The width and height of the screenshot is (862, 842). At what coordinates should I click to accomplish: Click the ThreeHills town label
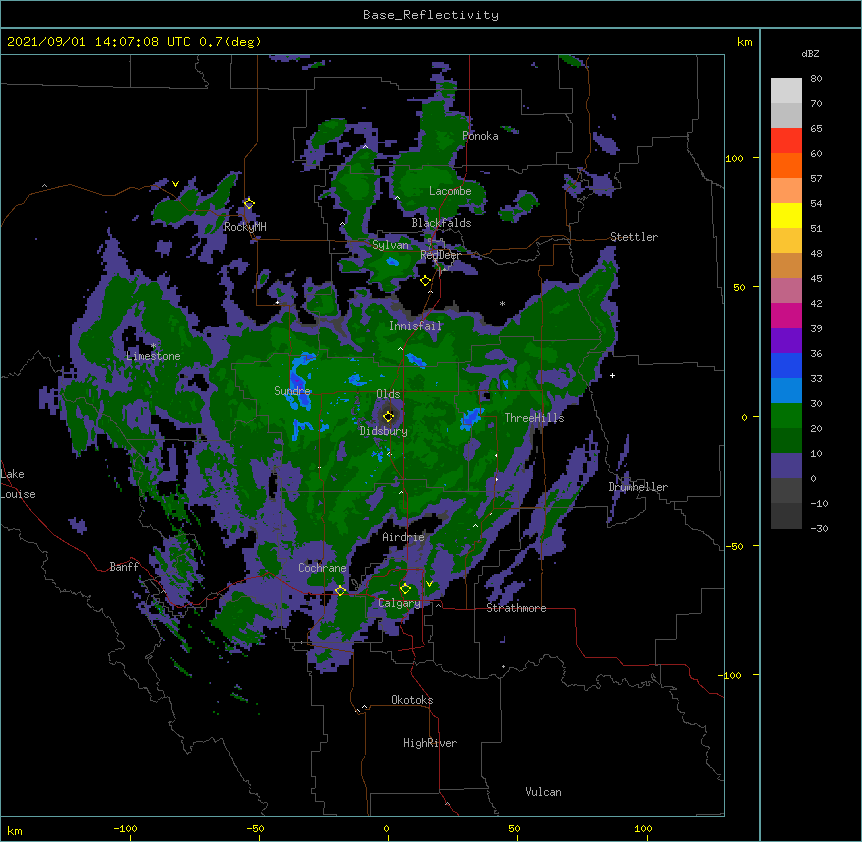click(x=534, y=418)
